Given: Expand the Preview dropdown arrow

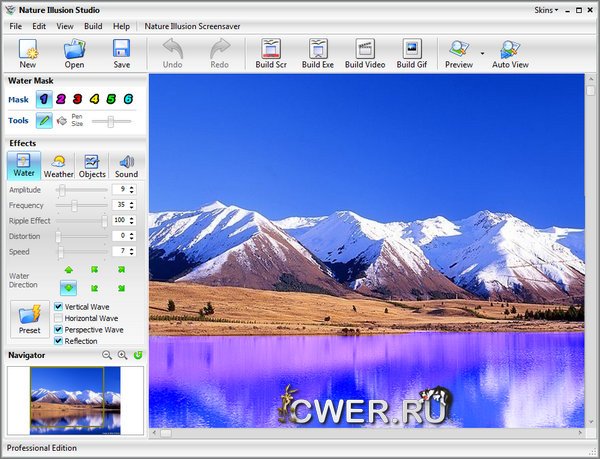Looking at the screenshot, I should [x=482, y=52].
